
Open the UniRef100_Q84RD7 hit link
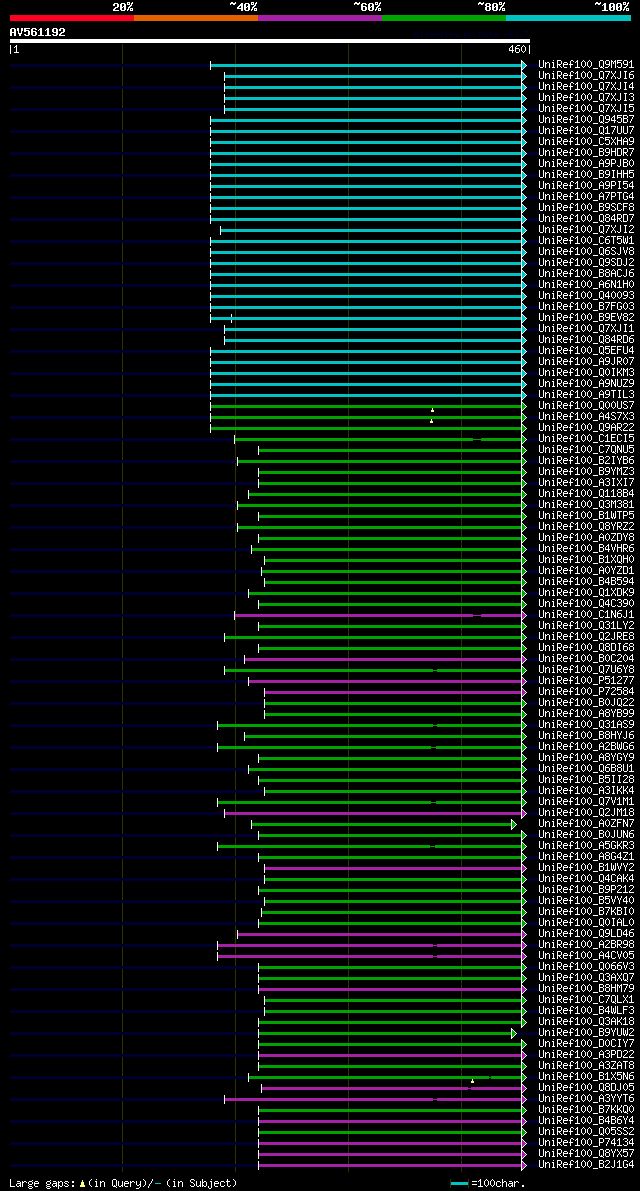click(586, 219)
